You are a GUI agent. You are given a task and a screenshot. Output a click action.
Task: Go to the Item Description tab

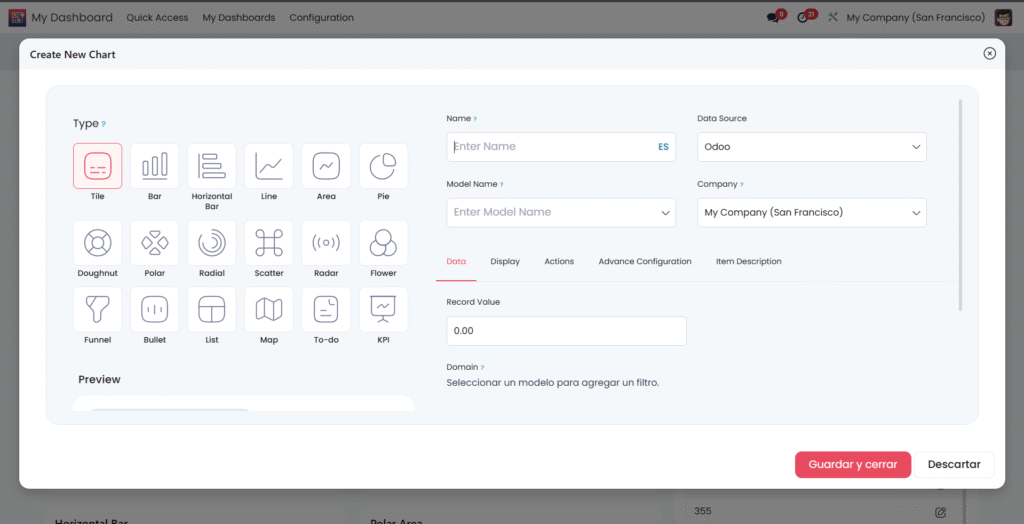click(748, 262)
